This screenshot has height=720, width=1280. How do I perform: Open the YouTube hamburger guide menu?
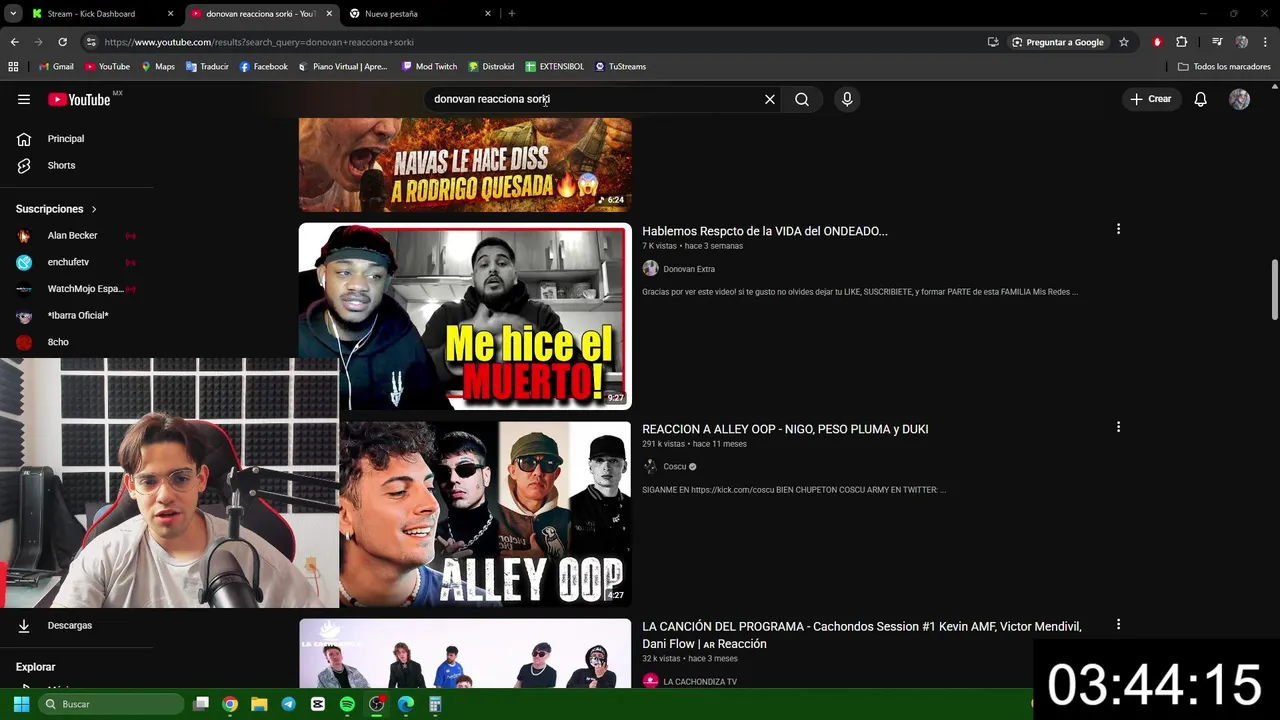pyautogui.click(x=24, y=99)
